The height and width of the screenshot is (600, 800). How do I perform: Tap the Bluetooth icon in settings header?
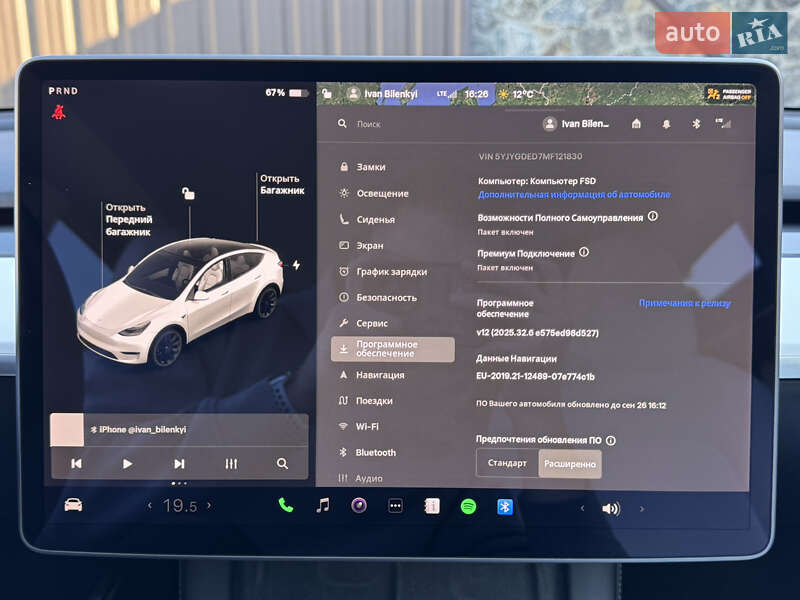[695, 123]
